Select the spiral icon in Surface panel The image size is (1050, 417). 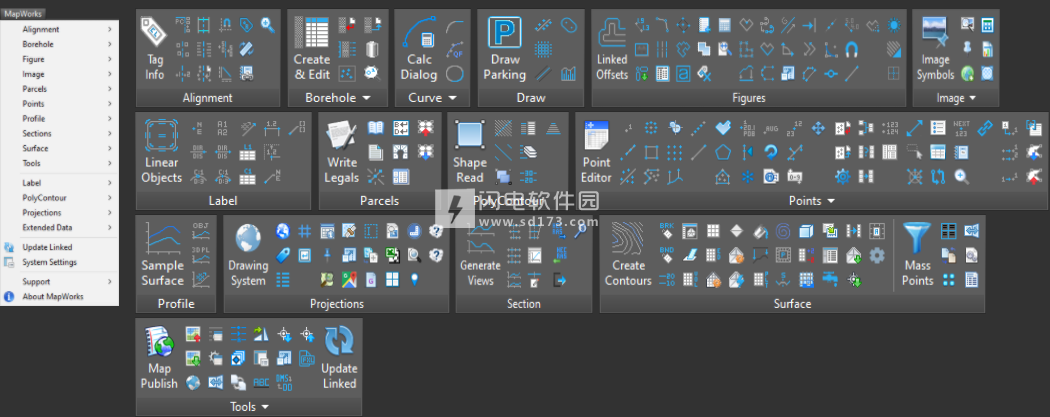(782, 231)
